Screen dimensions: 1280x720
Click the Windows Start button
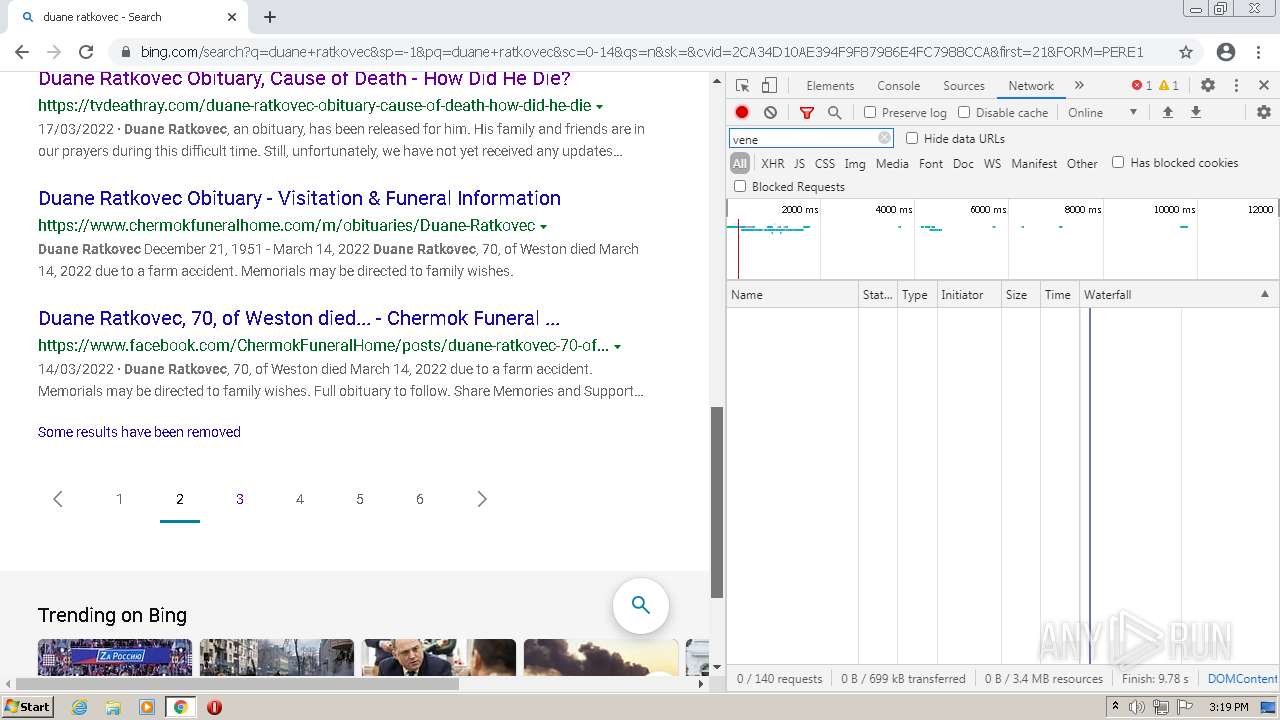point(27,707)
